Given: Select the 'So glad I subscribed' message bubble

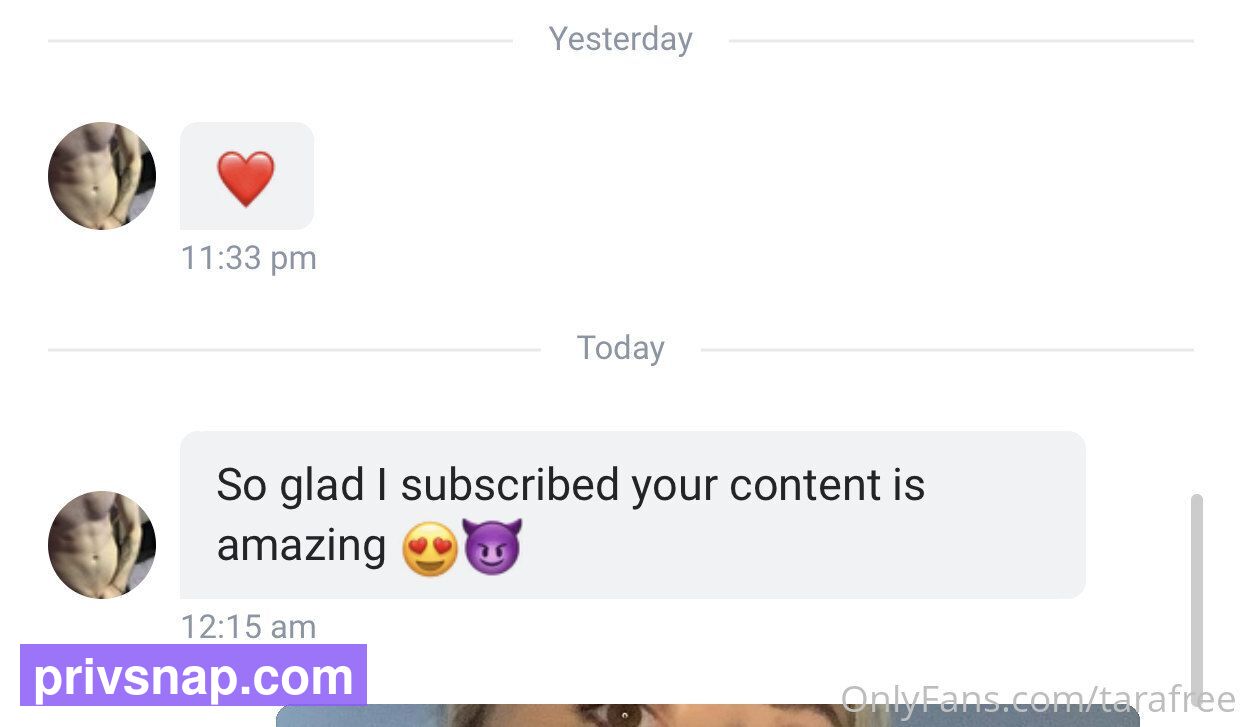Looking at the screenshot, I should coord(633,515).
